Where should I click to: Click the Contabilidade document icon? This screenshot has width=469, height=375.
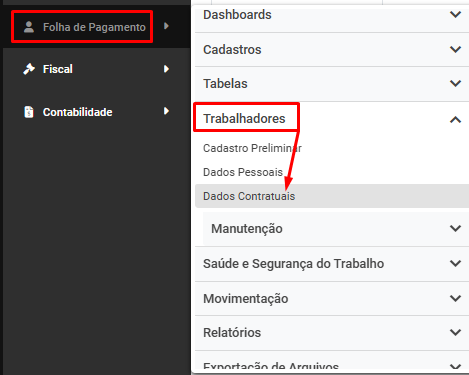[29, 112]
